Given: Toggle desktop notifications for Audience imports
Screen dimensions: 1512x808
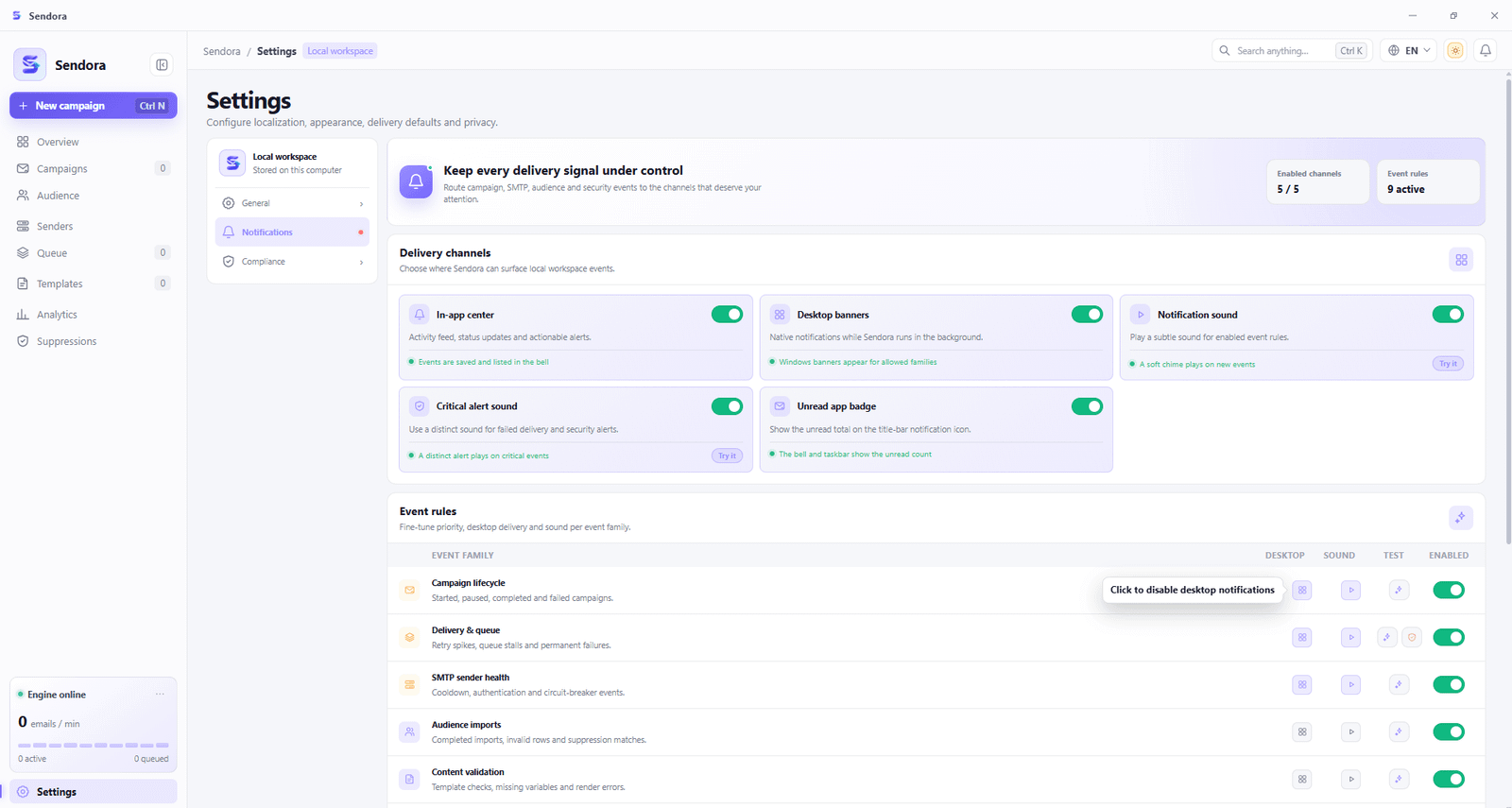Looking at the screenshot, I should click(1302, 731).
